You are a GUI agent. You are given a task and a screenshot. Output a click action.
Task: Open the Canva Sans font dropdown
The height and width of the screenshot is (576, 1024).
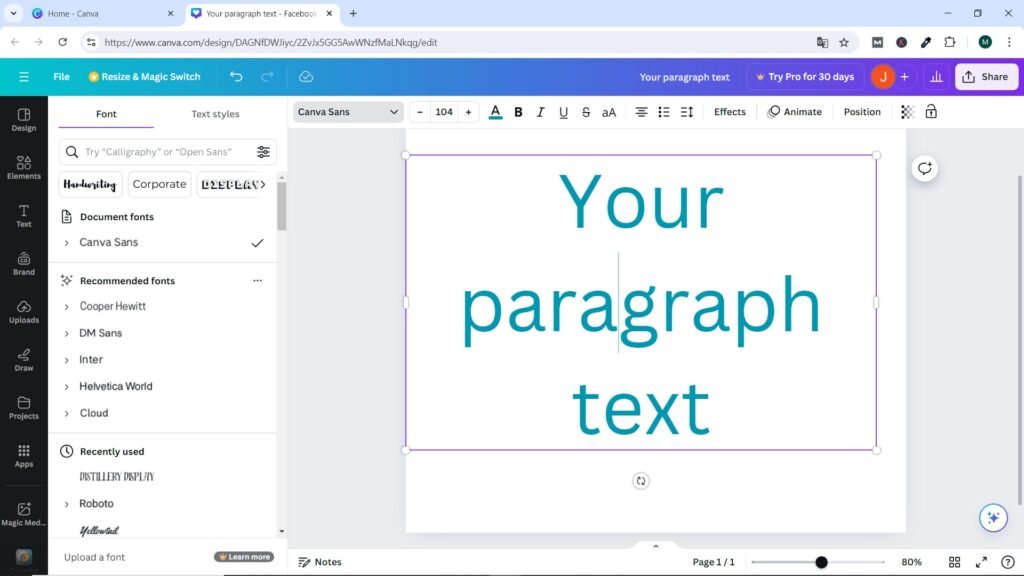pyautogui.click(x=347, y=112)
